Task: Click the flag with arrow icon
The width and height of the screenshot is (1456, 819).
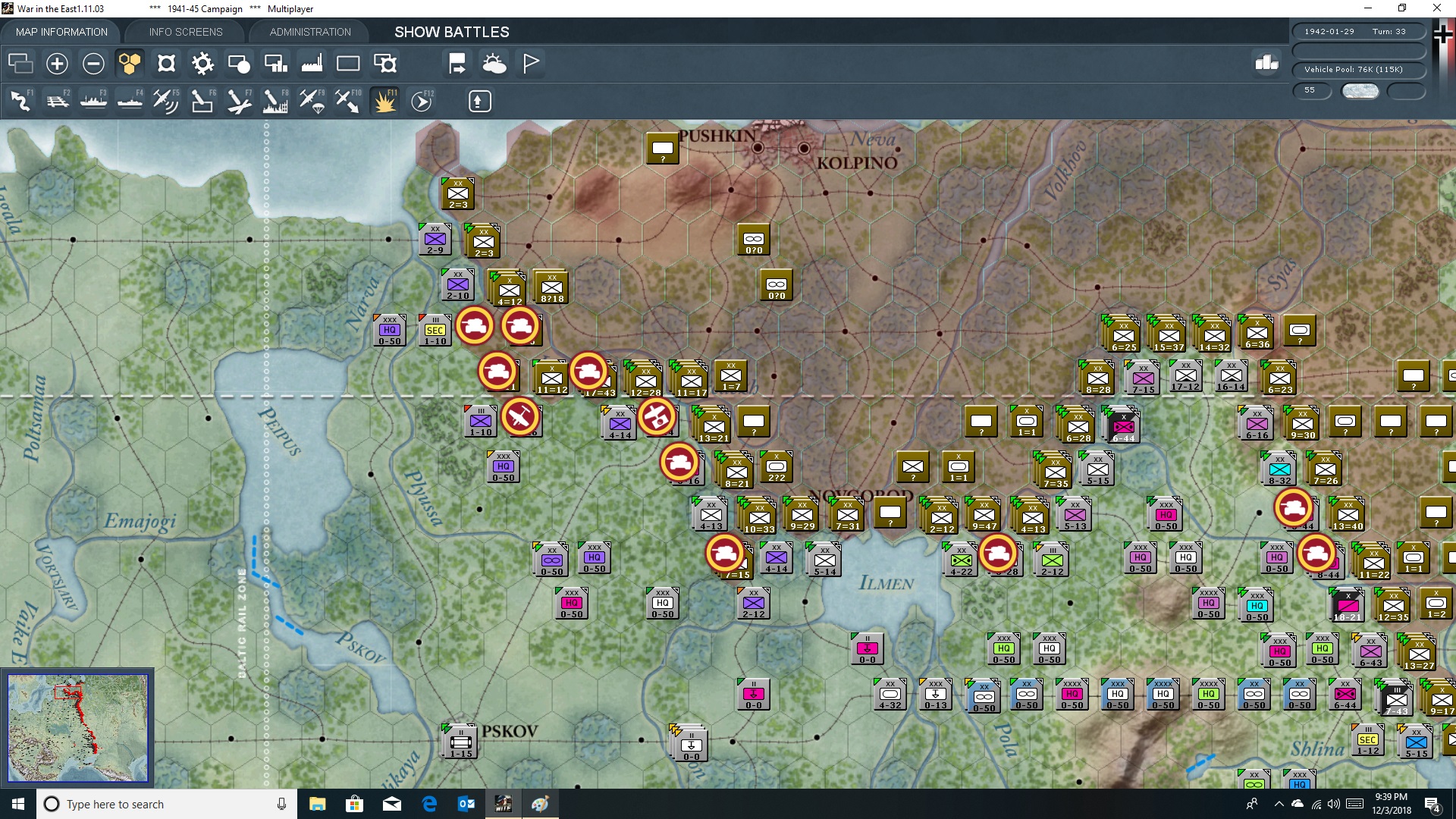Action: [457, 64]
